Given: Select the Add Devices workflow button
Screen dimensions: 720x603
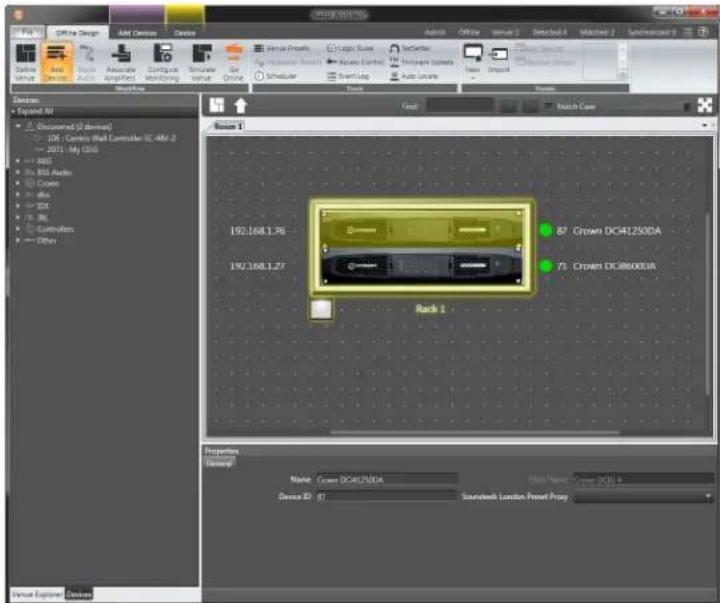Looking at the screenshot, I should coord(56,62).
